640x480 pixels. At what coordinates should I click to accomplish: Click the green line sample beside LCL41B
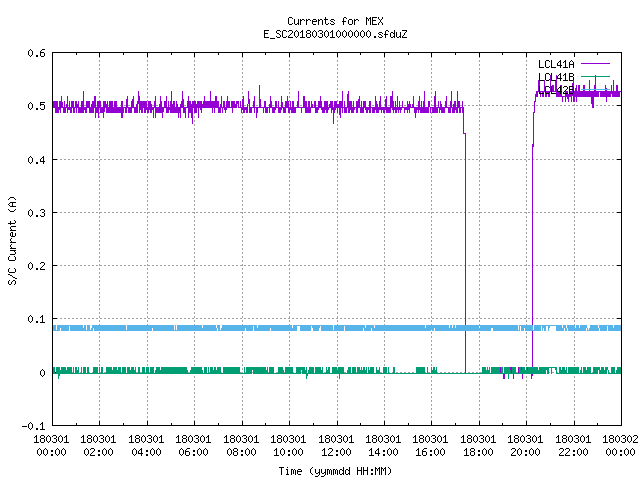click(x=595, y=76)
